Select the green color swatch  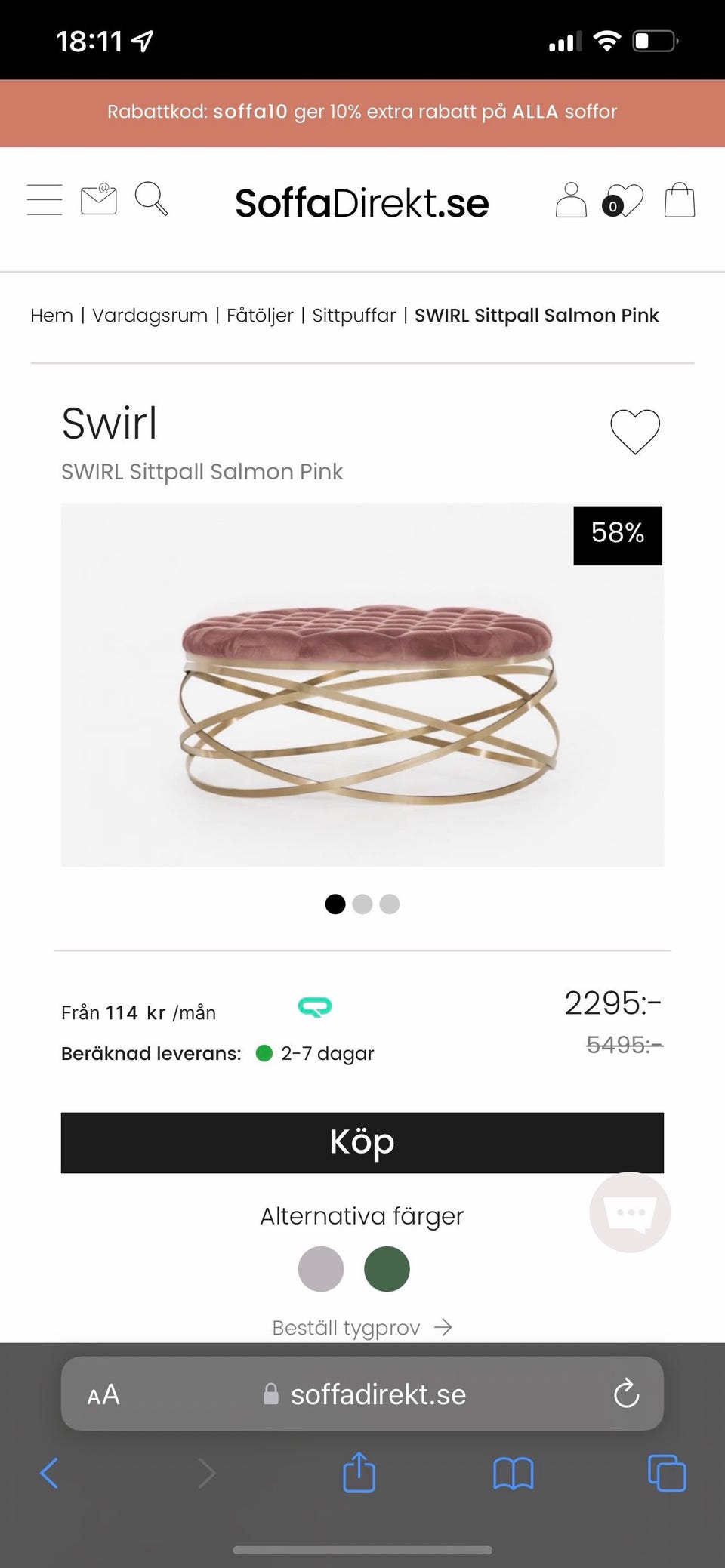[x=387, y=1269]
